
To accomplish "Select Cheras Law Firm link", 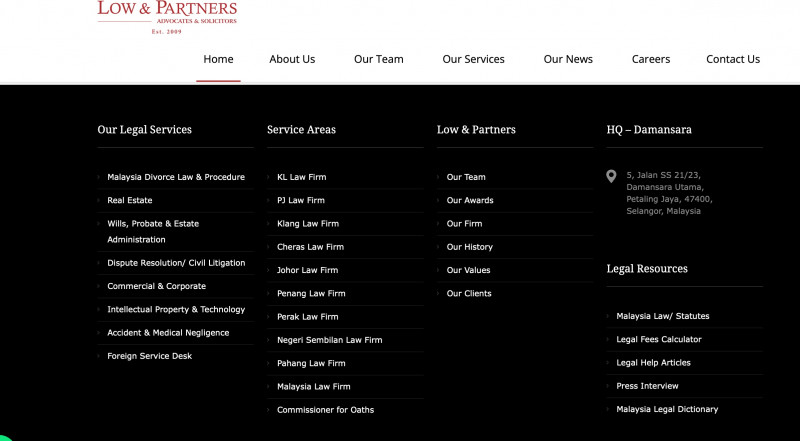I will pyautogui.click(x=310, y=247).
